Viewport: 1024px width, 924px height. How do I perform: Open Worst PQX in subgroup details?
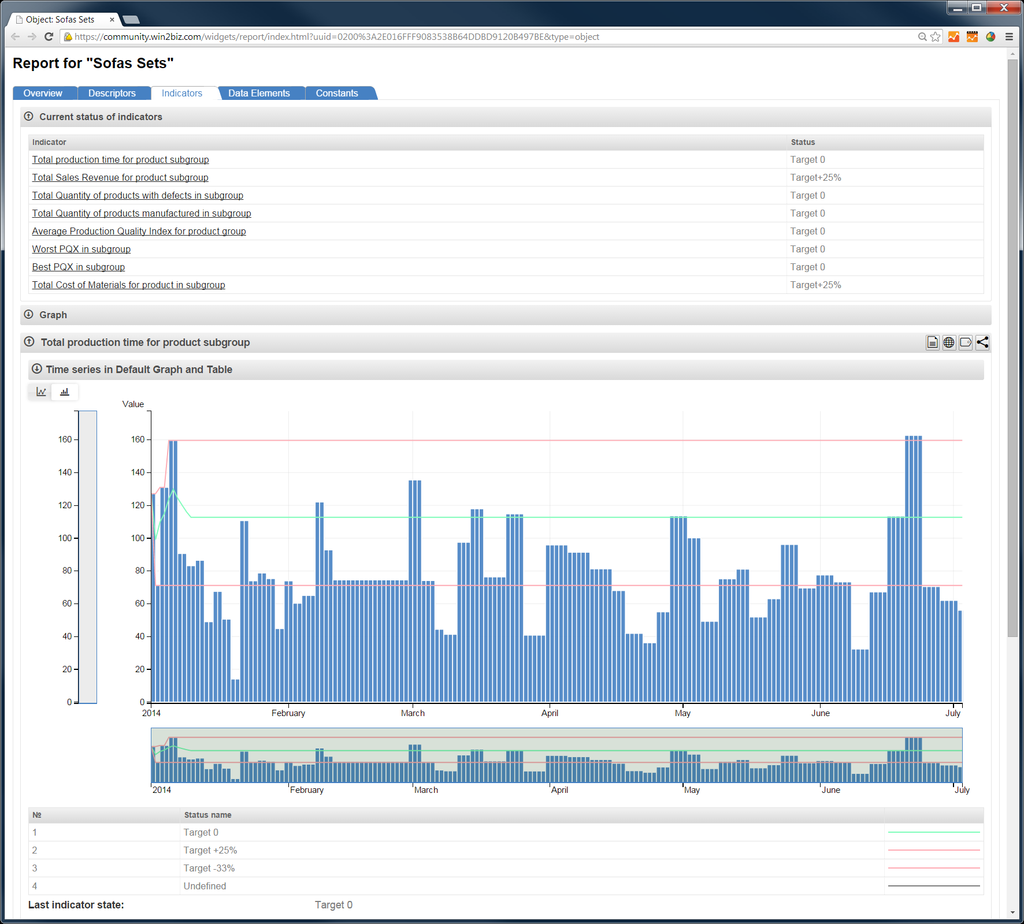[x=81, y=249]
